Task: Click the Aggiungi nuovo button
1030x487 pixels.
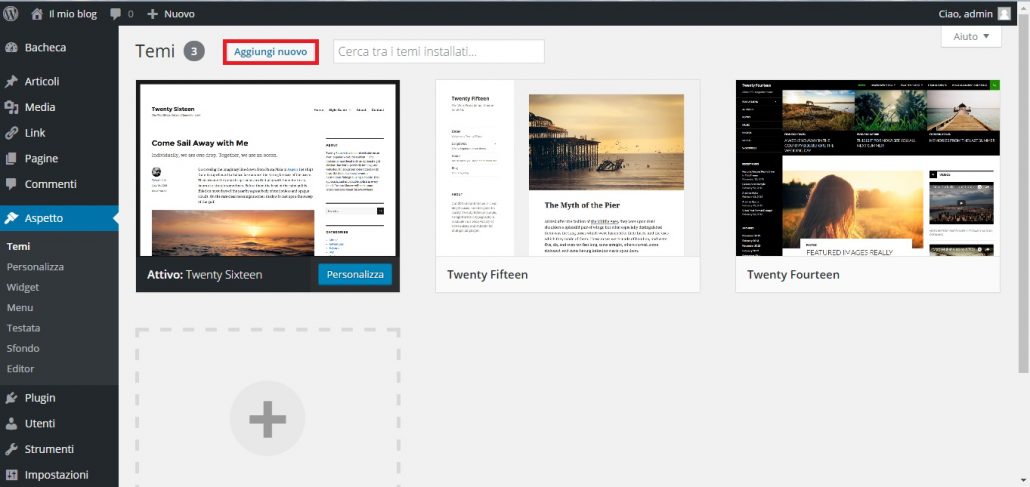Action: click(271, 52)
